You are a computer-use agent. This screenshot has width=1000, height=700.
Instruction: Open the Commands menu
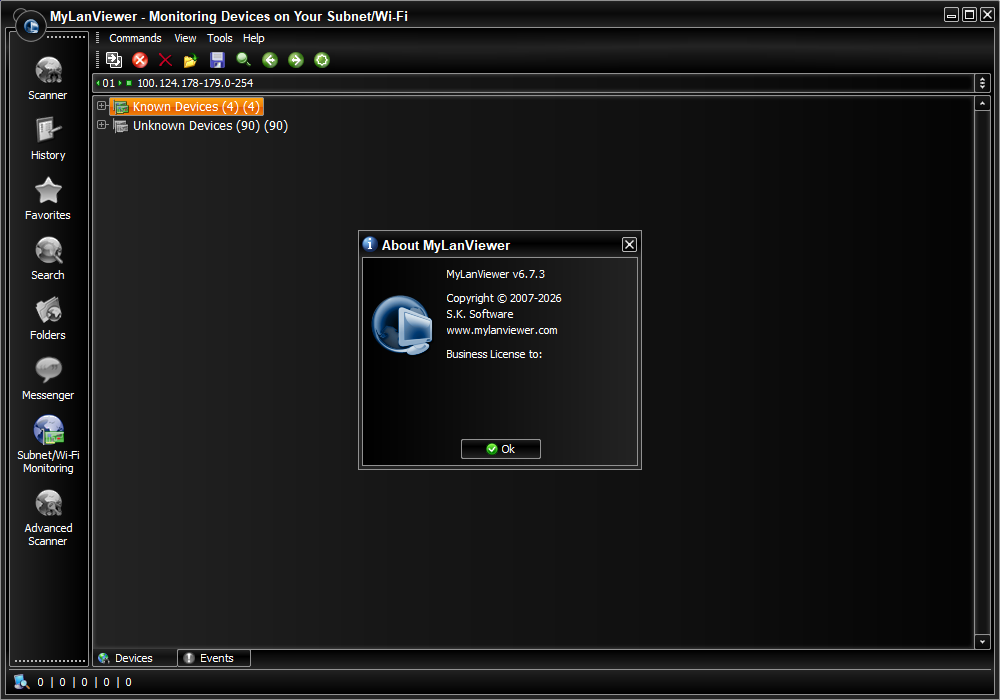click(135, 38)
